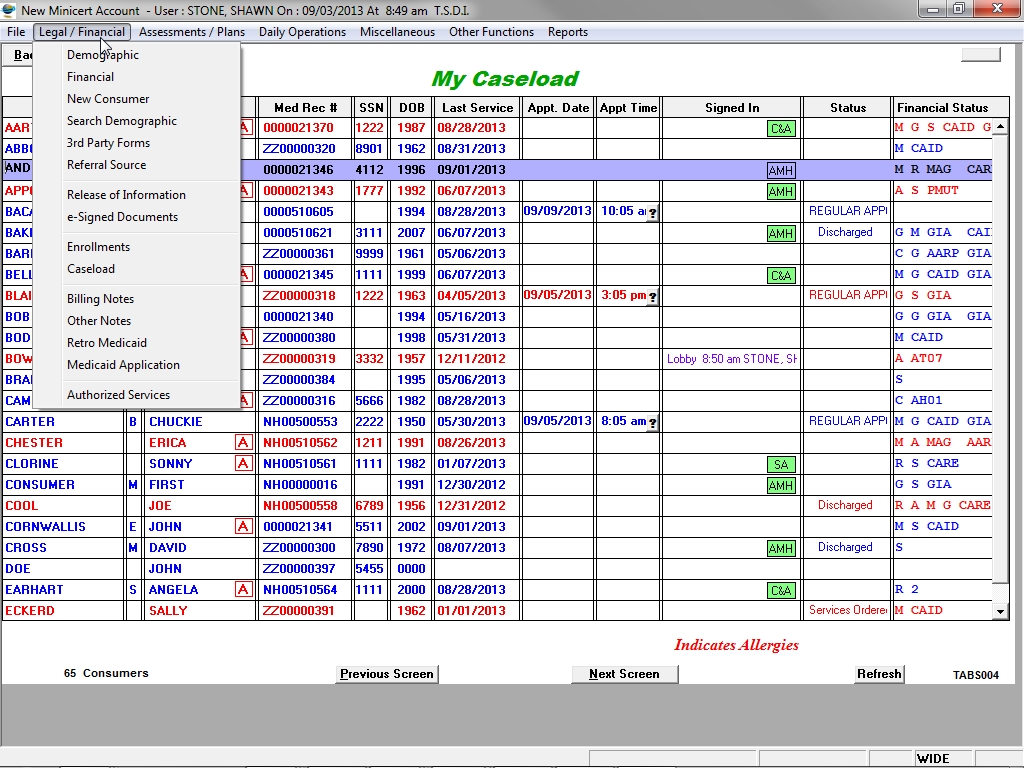Screen dimensions: 1024x768
Task: Click the C&A badge in EARHART row
Action: click(x=781, y=590)
